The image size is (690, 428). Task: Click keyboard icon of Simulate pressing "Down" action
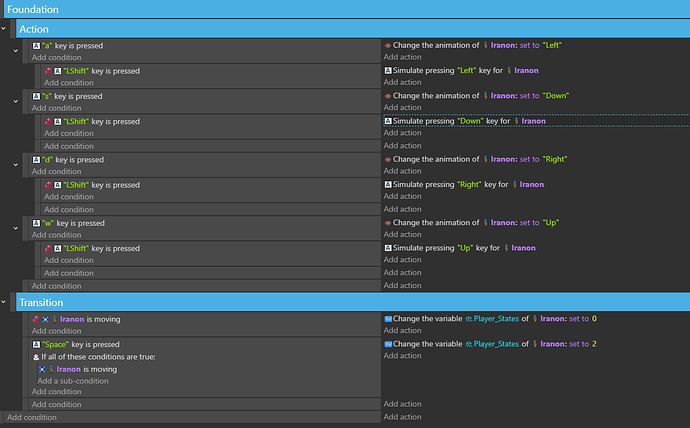pyautogui.click(x=388, y=121)
